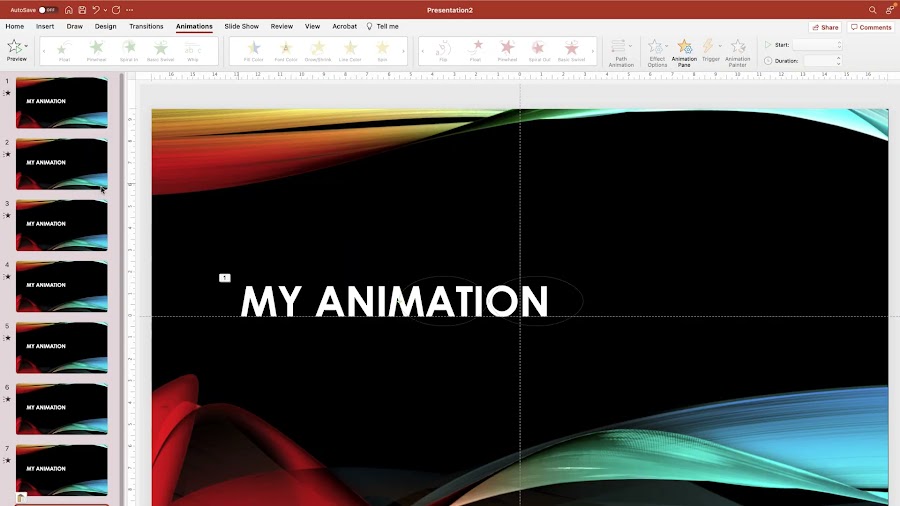Apply the Spin emphasis effect

[382, 50]
